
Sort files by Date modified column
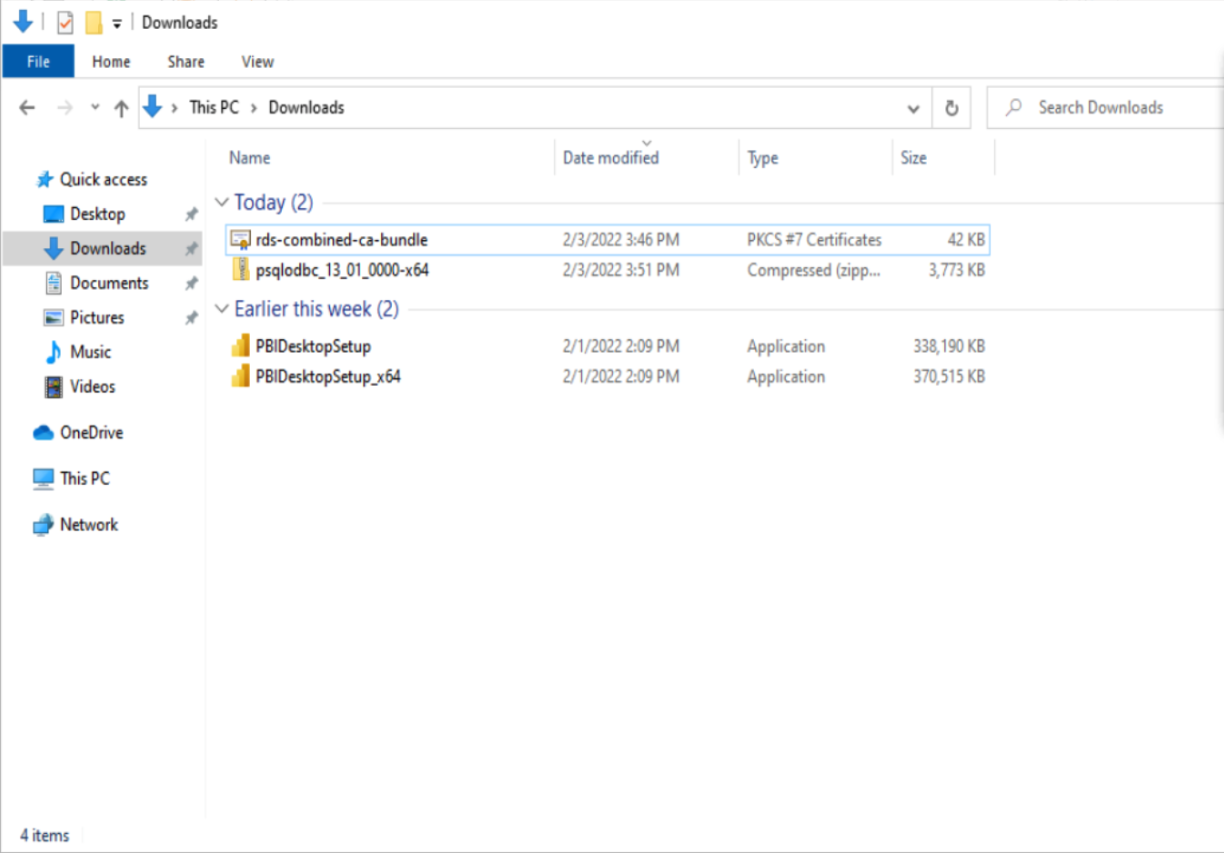(x=610, y=158)
